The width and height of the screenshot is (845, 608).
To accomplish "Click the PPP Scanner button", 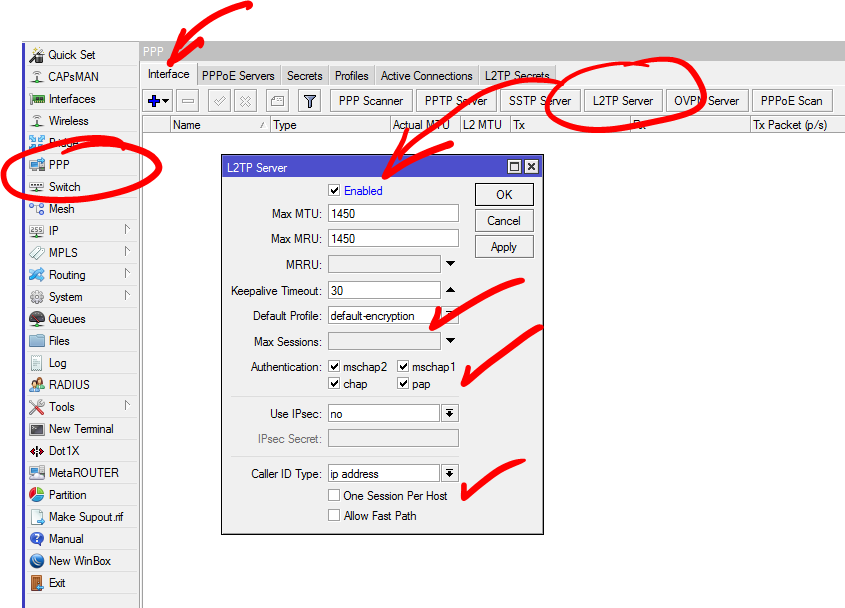I will 370,101.
